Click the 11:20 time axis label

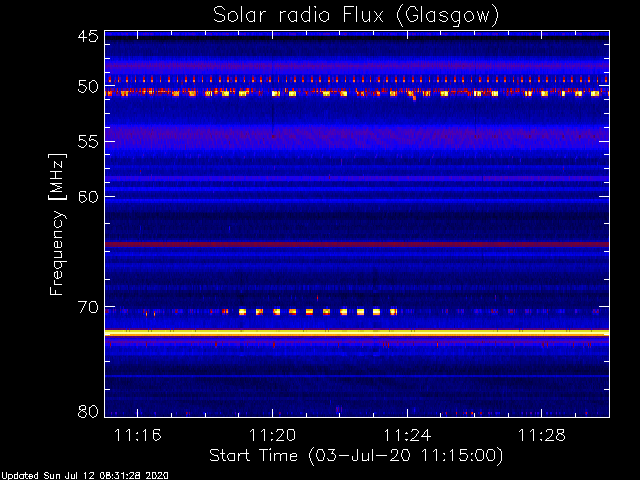[272, 435]
